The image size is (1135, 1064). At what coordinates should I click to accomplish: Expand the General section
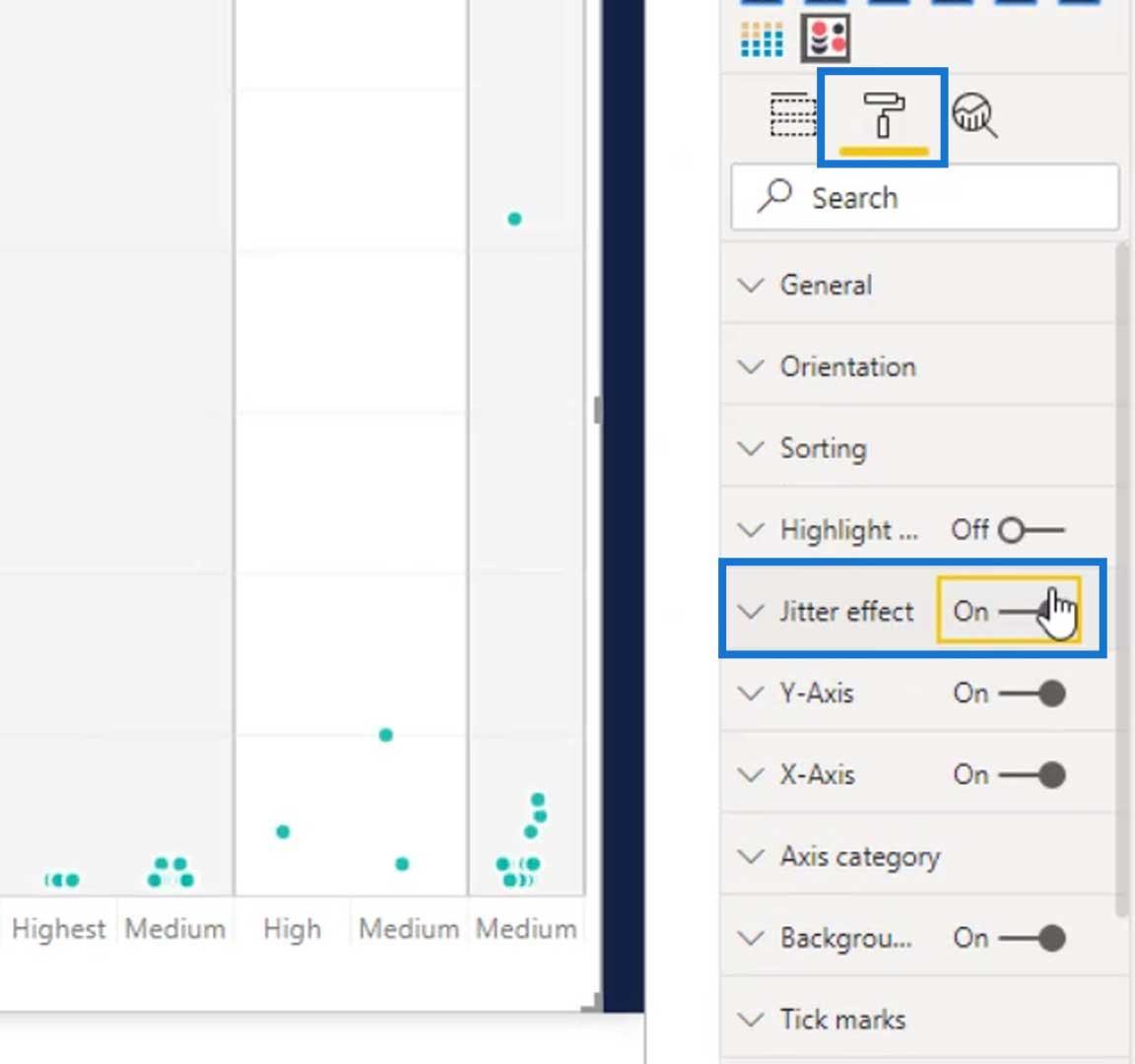click(x=826, y=286)
